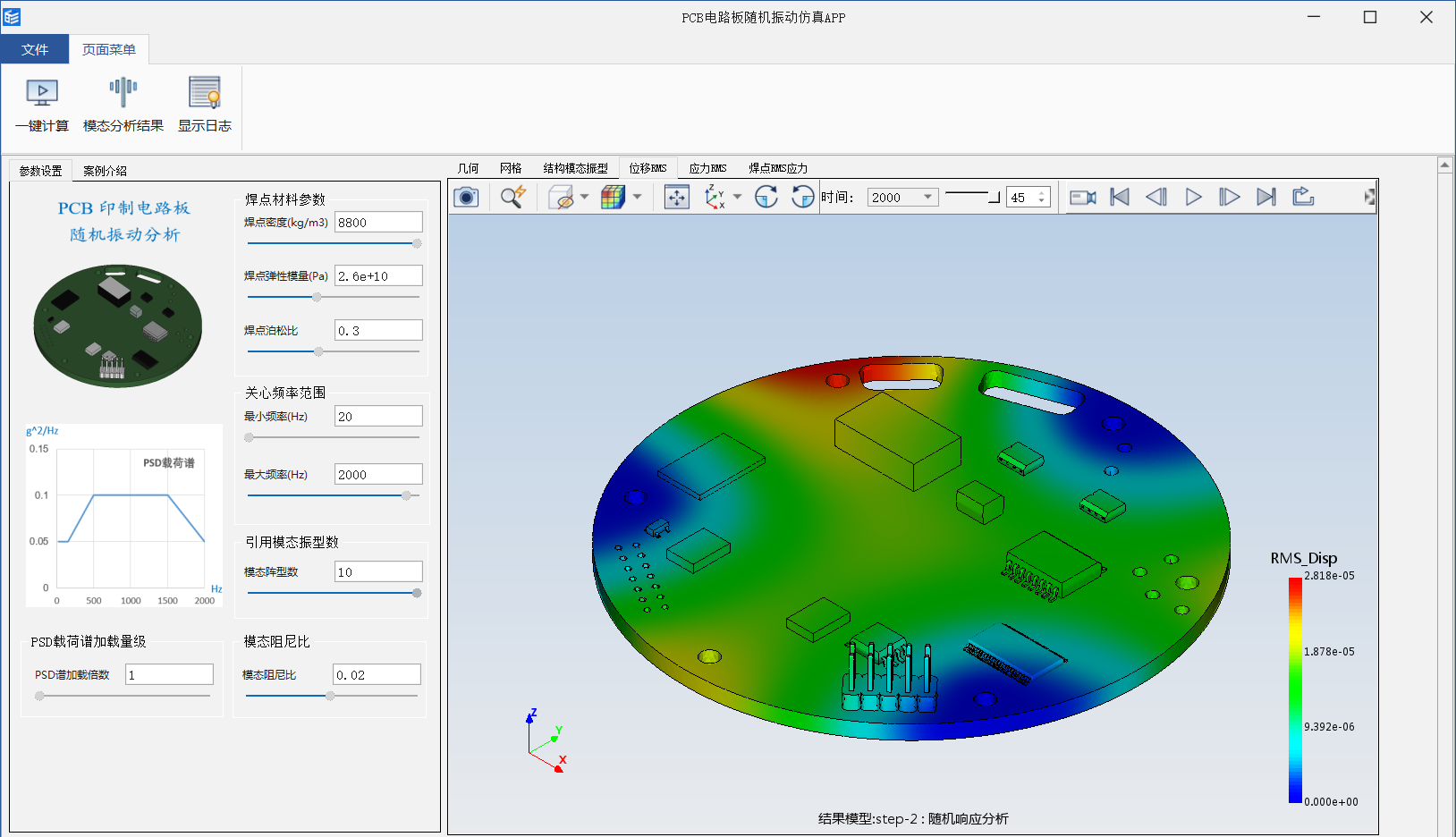Click the 焊点密度 slider handle
Screen dimensions: 1456x837
pos(417,243)
